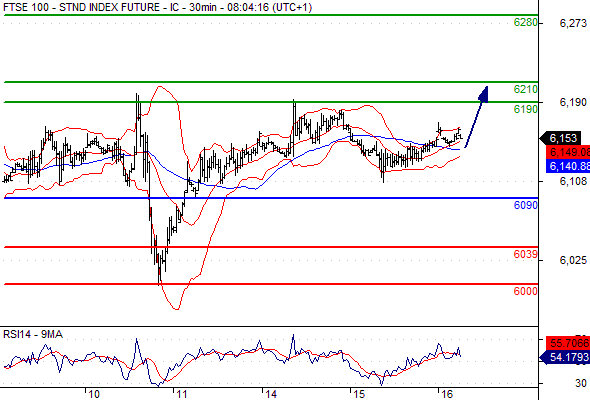Screen dimensions: 590x400
Task: Select the 6210 resistance level label
Action: pos(526,89)
